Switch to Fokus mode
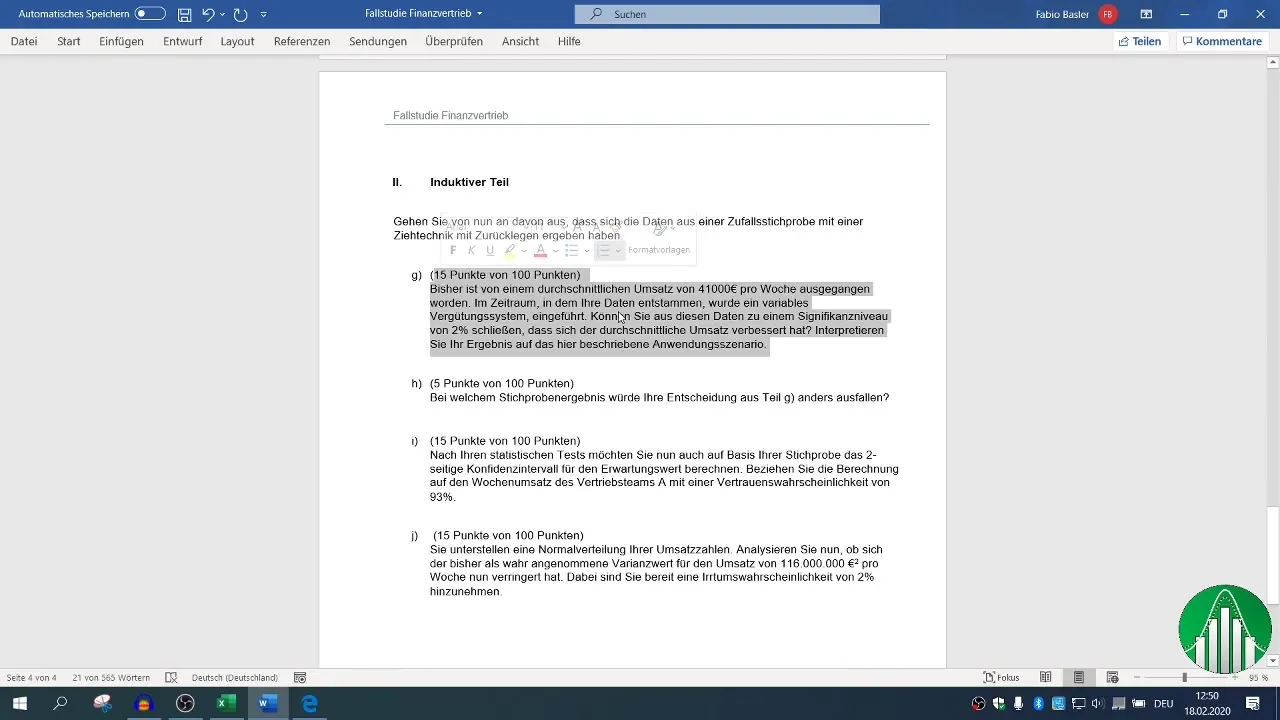1280x720 pixels. pos(1002,677)
